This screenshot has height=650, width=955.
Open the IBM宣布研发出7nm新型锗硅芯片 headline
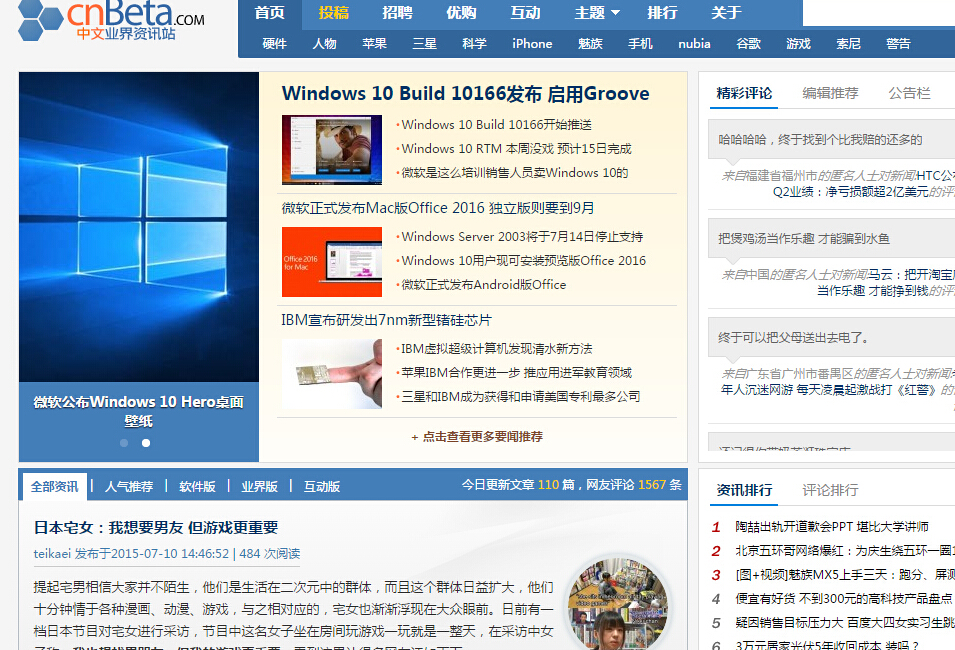coord(387,320)
